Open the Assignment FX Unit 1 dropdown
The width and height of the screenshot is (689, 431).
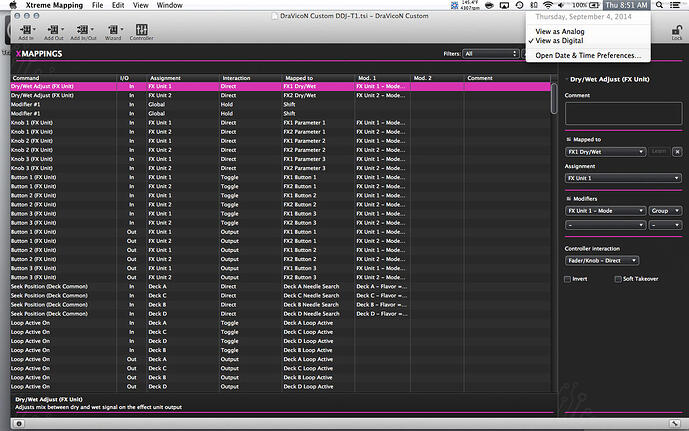coord(623,178)
